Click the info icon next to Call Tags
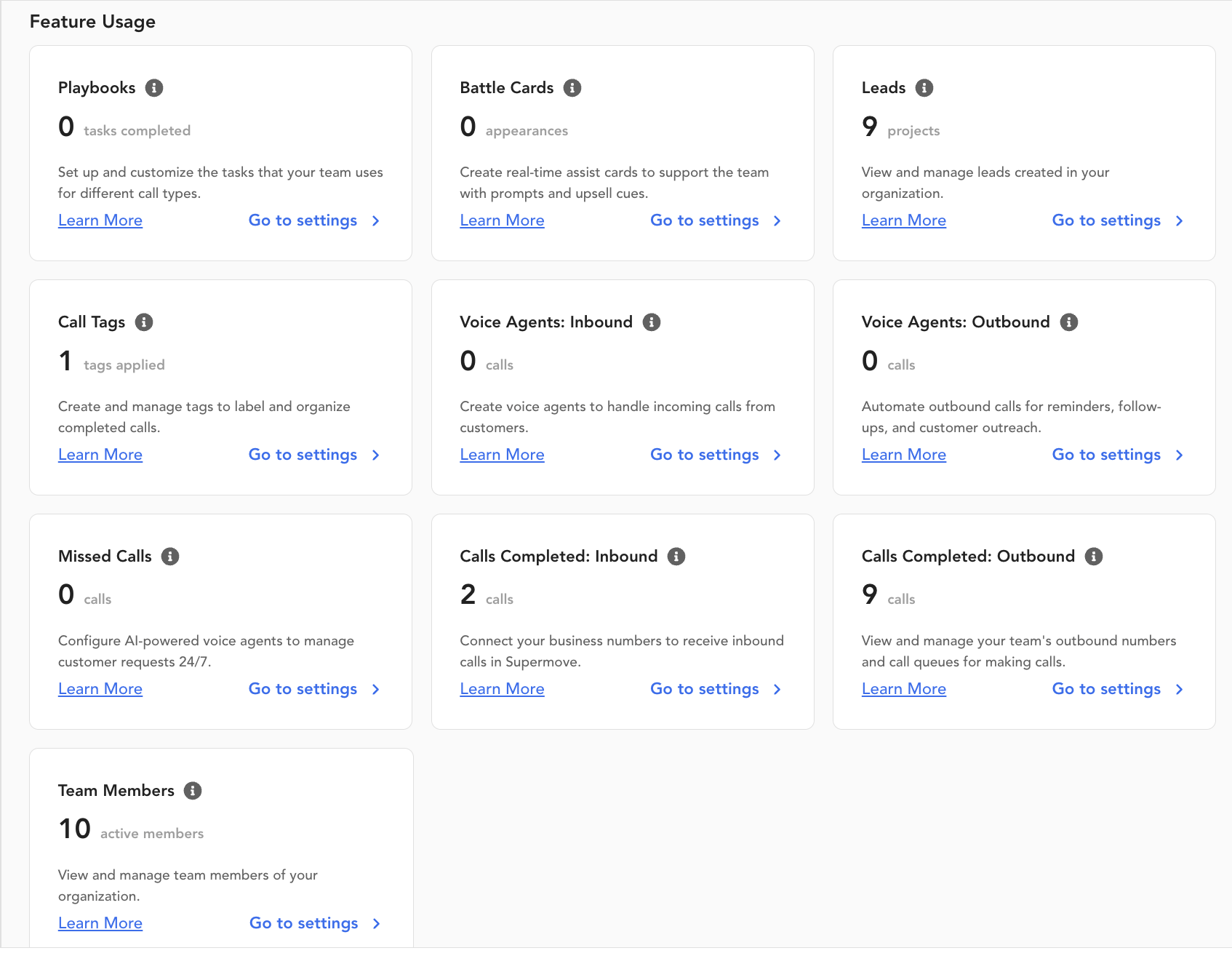The height and width of the screenshot is (956, 1232). pos(144,322)
